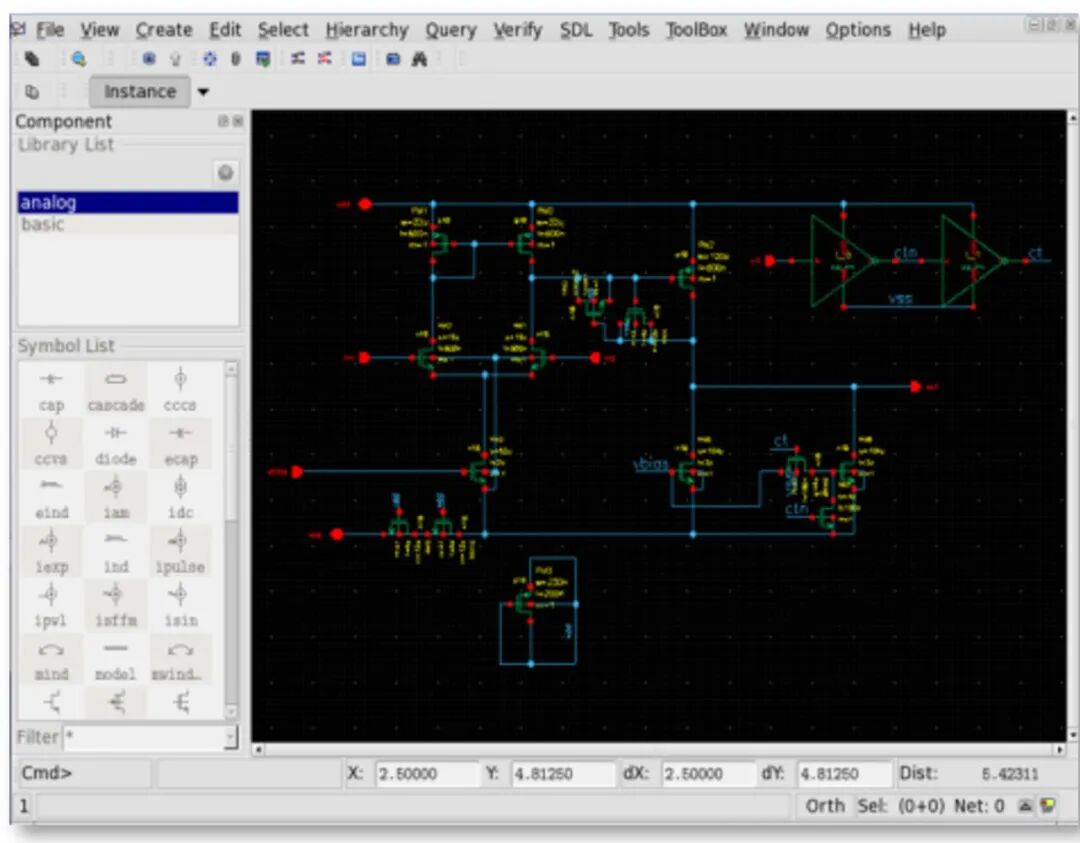Image resolution: width=1080 pixels, height=843 pixels.
Task: Open the ToolBox menu
Action: [x=697, y=30]
